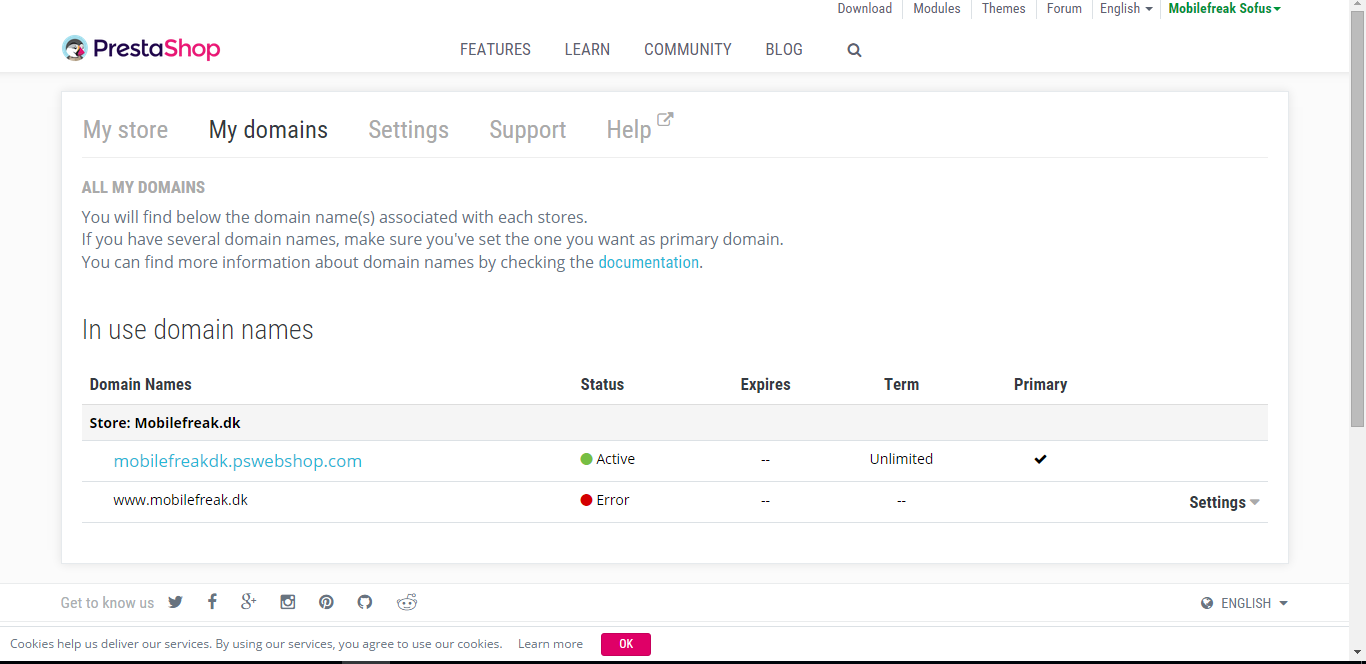Open the Reddit social icon
1366x664 pixels.
pyautogui.click(x=406, y=602)
